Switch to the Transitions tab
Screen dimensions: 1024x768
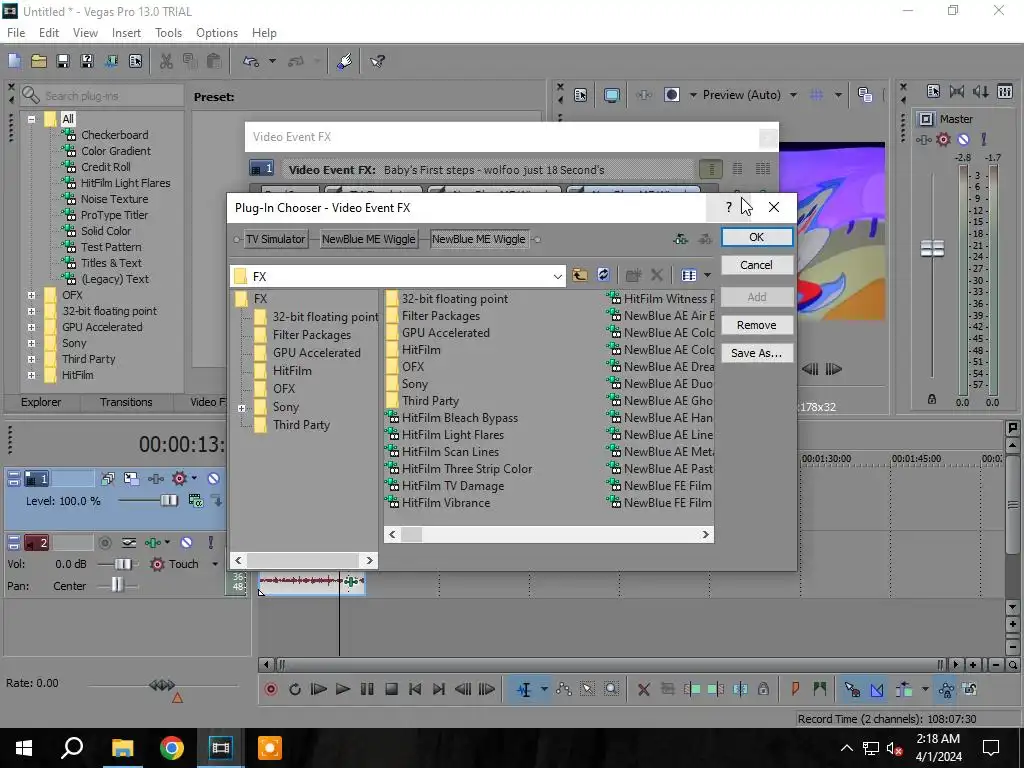pyautogui.click(x=126, y=402)
